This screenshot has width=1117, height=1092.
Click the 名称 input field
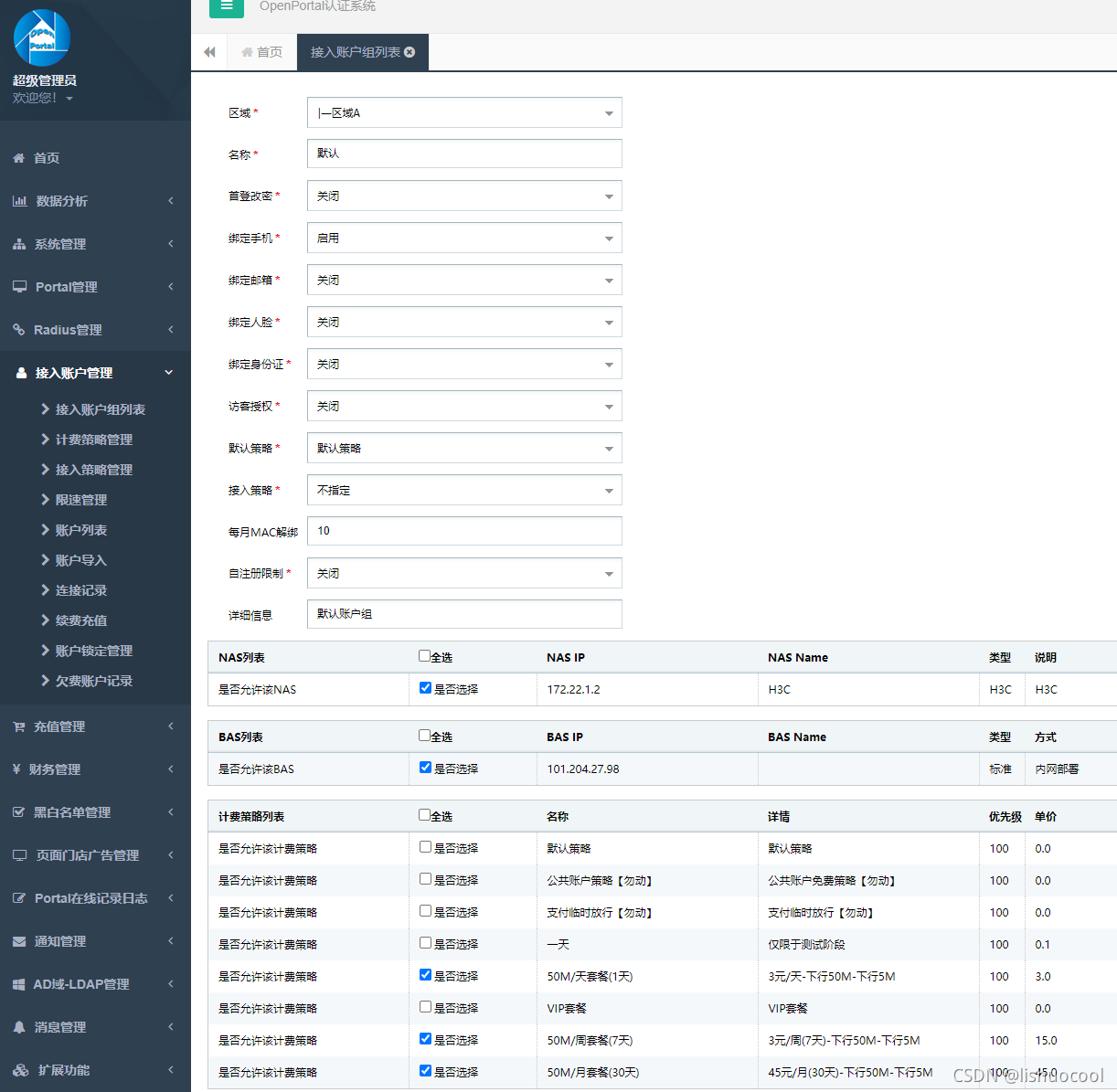(x=464, y=154)
